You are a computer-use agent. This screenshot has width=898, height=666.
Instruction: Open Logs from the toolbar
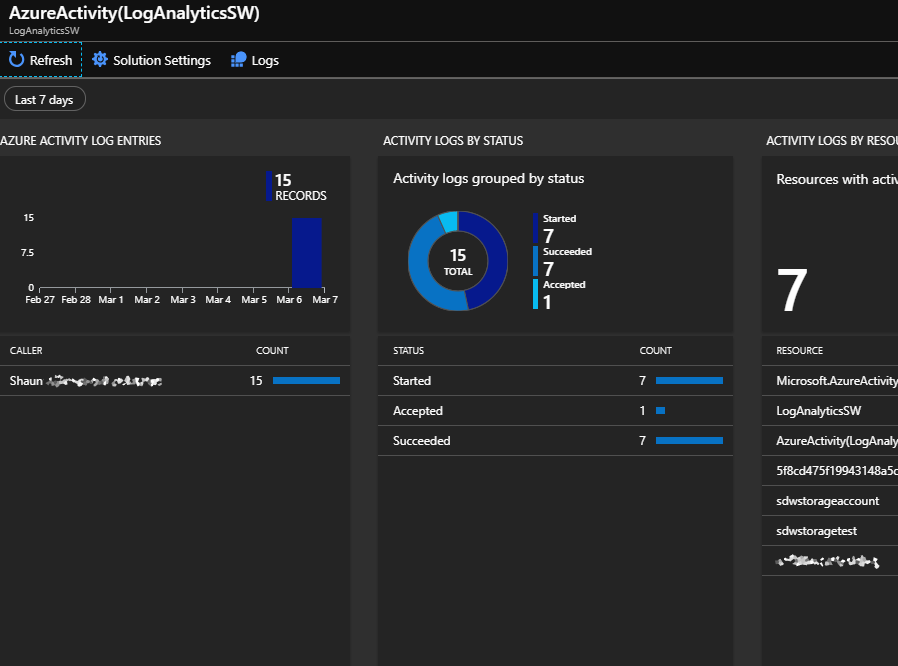point(264,60)
